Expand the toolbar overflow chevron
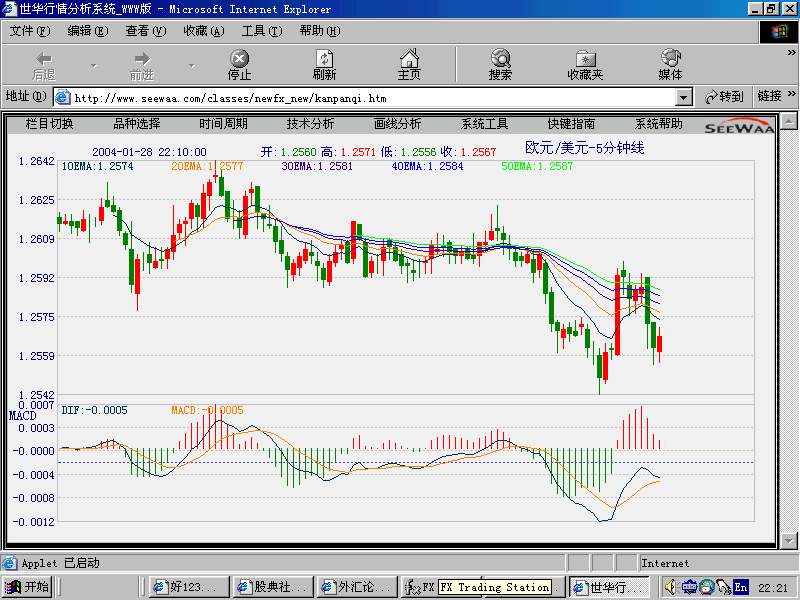The image size is (800, 600). coord(791,53)
